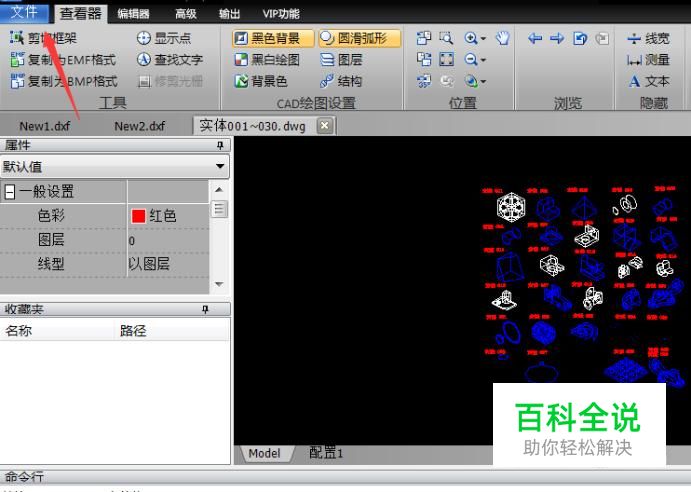Click the previous view left arrow
This screenshot has height=492, width=691.
535,38
